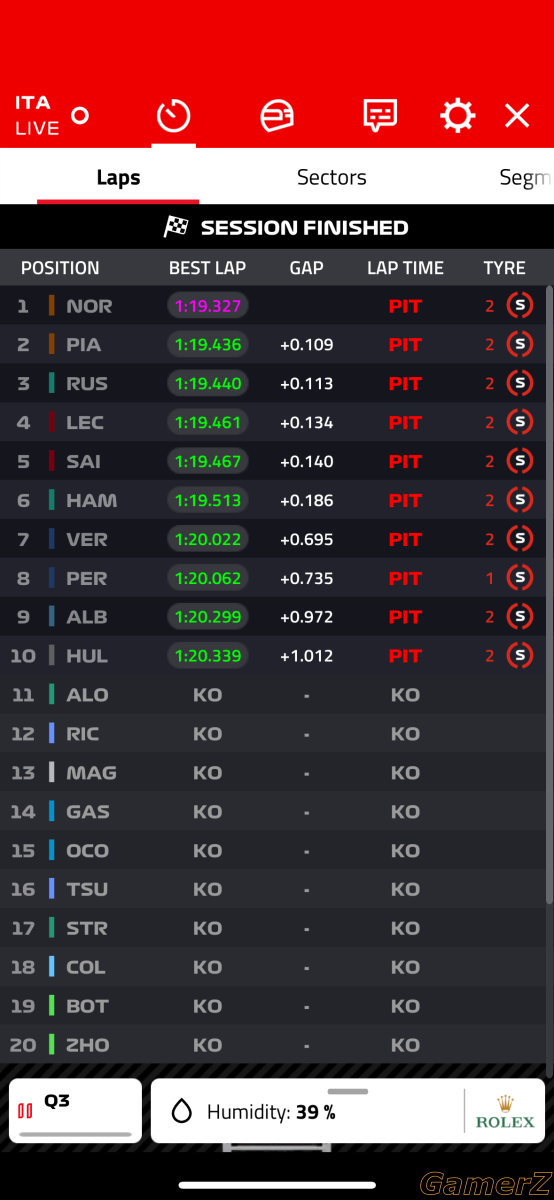This screenshot has height=1200, width=554.
Task: Switch to the Sectors tab
Action: point(332,177)
